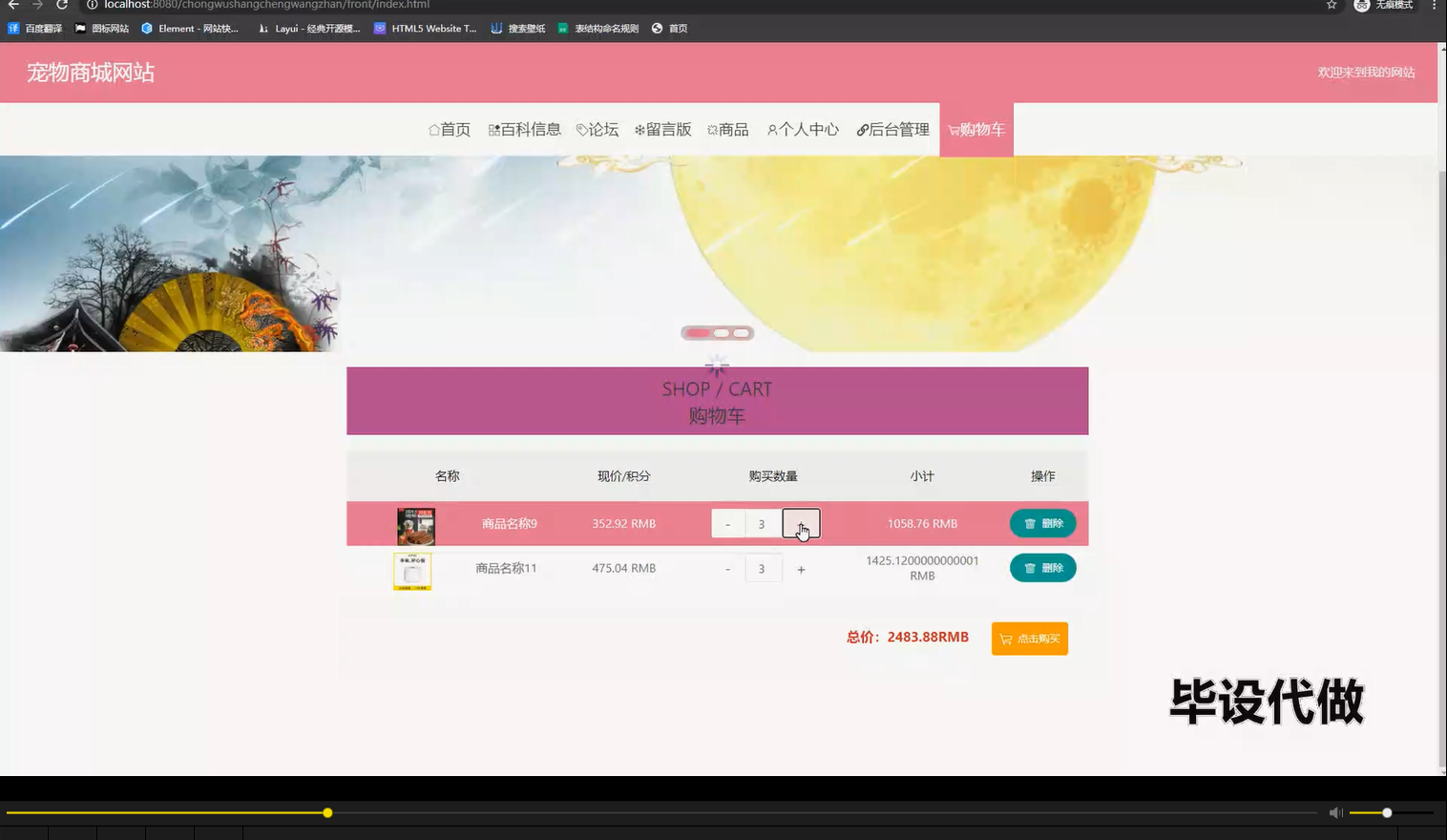Viewport: 1447px width, 840px height.
Task: Click the quantity input field of 商品名称11
Action: 763,568
